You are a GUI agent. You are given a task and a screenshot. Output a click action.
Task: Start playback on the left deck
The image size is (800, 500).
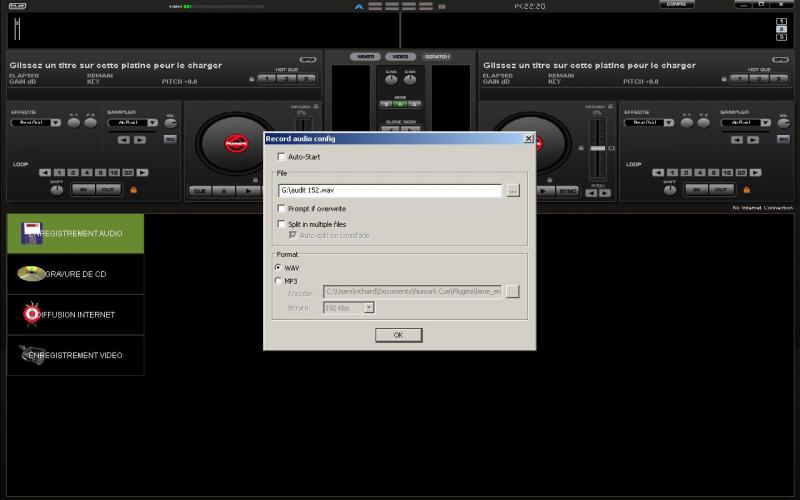click(248, 191)
